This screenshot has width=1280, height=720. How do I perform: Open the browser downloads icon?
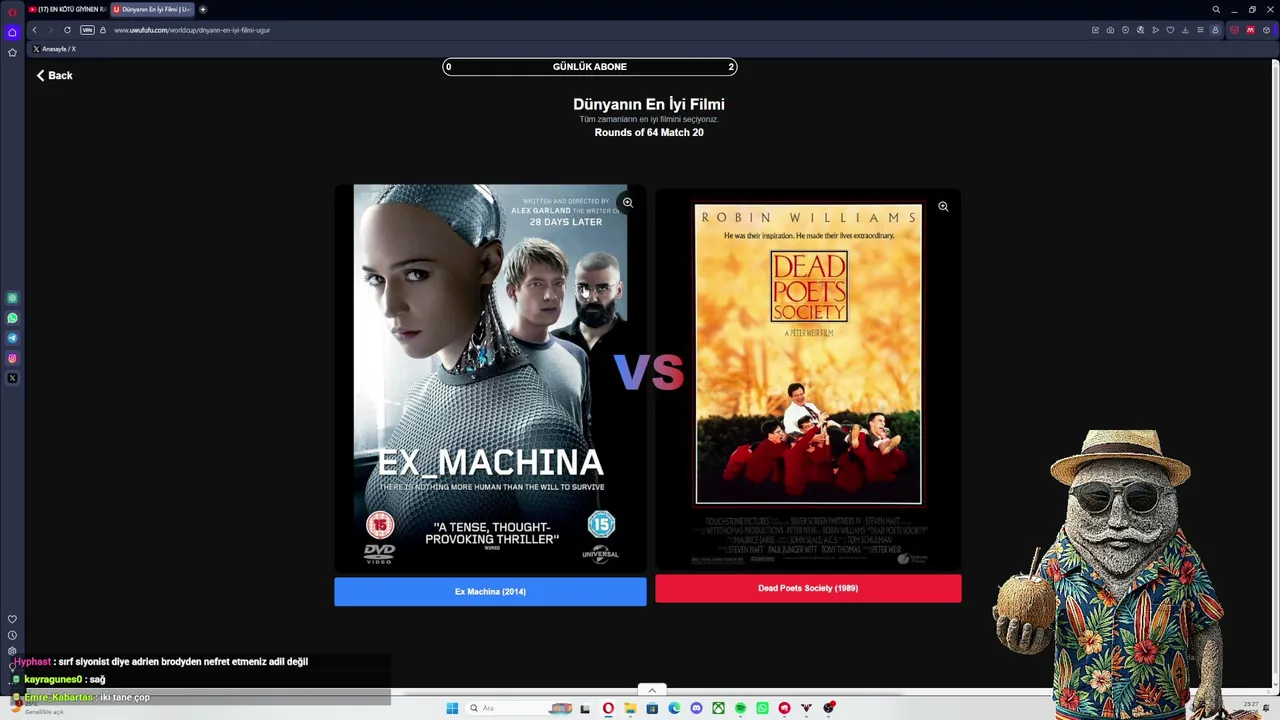click(1185, 30)
